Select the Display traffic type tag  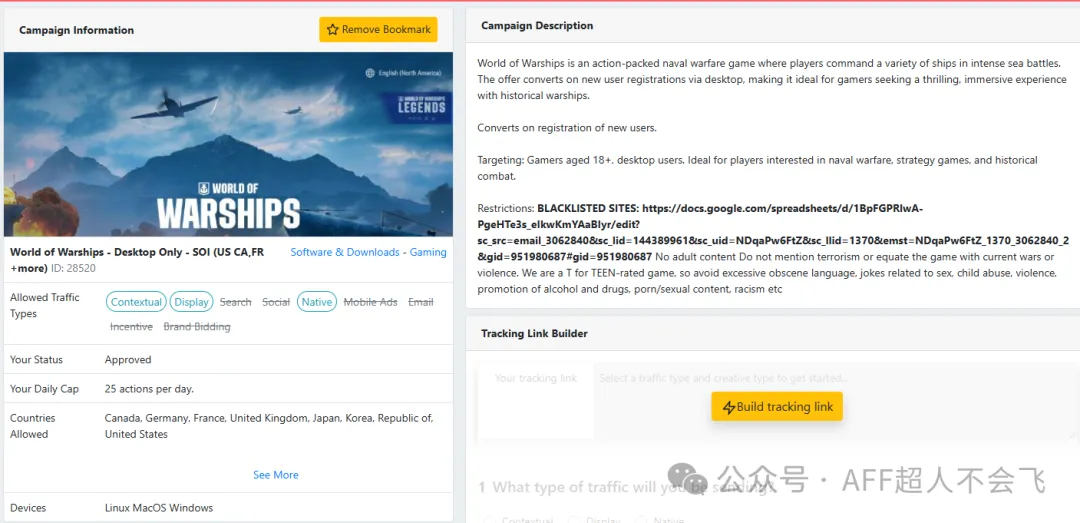tap(191, 302)
